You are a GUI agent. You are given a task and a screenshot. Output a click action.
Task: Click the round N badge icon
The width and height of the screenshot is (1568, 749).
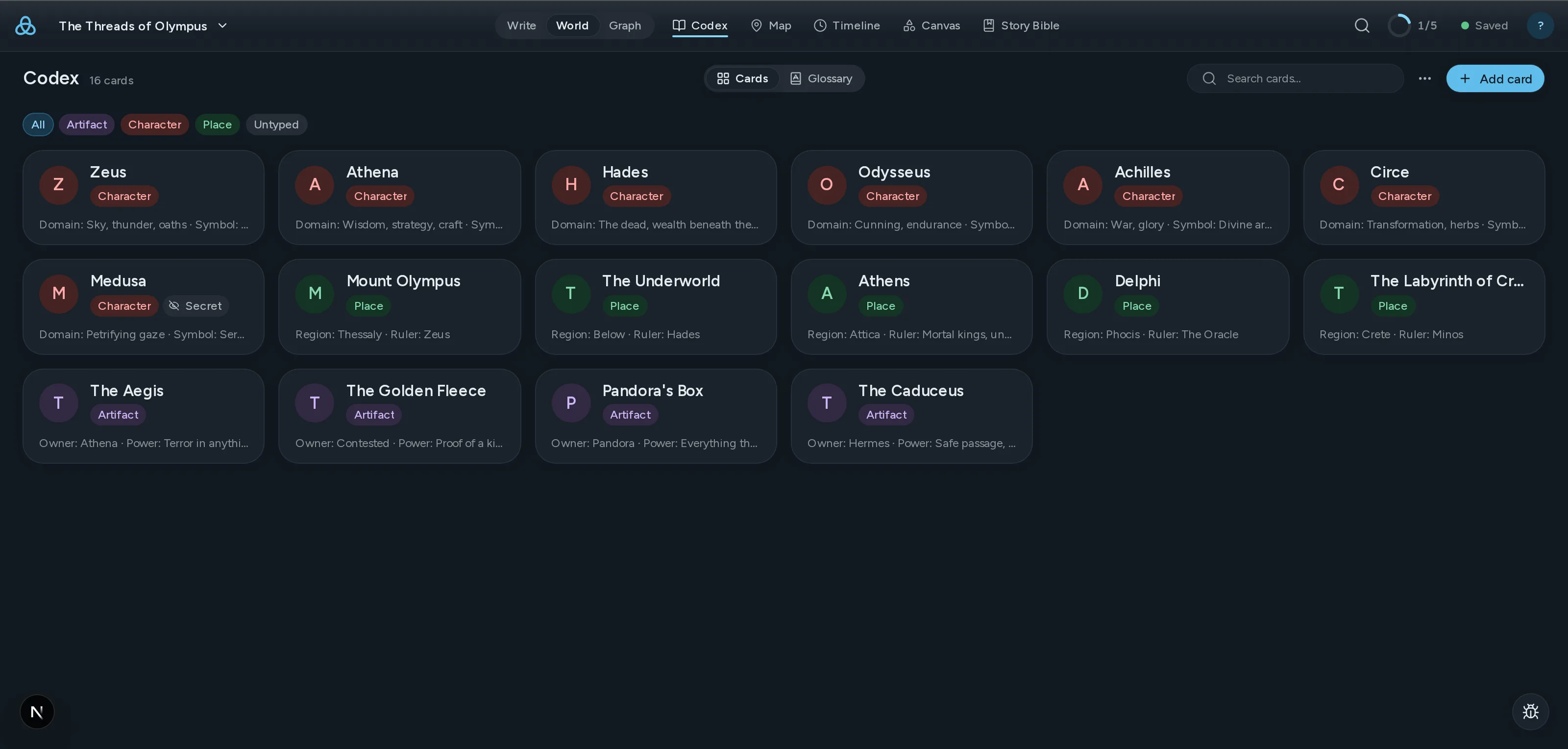coord(37,711)
